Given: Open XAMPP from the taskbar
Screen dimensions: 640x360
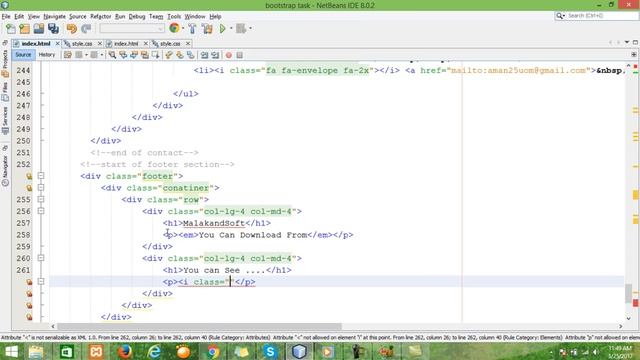Looking at the screenshot, I should pyautogui.click(x=96, y=351).
